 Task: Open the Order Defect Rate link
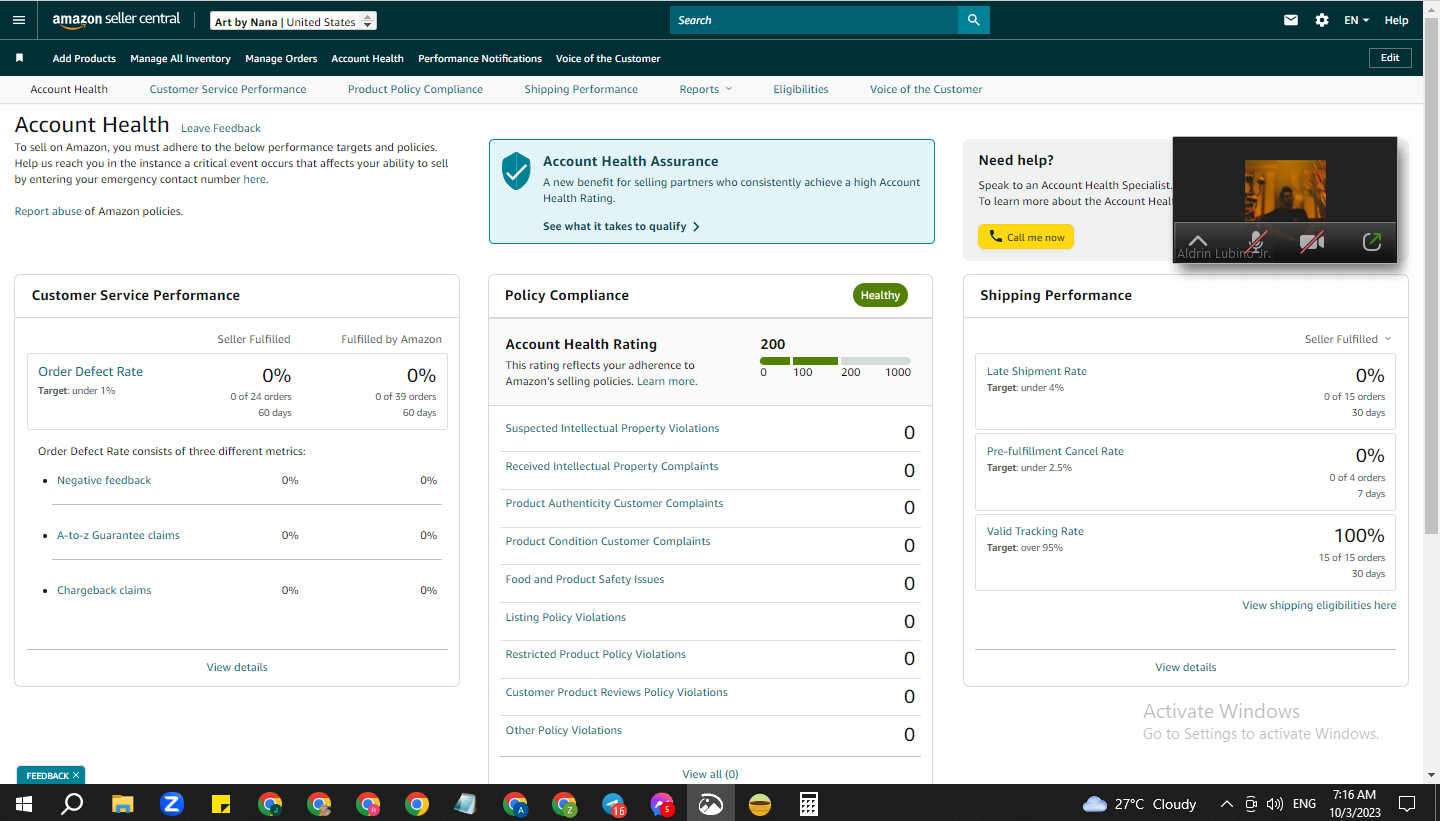click(90, 371)
